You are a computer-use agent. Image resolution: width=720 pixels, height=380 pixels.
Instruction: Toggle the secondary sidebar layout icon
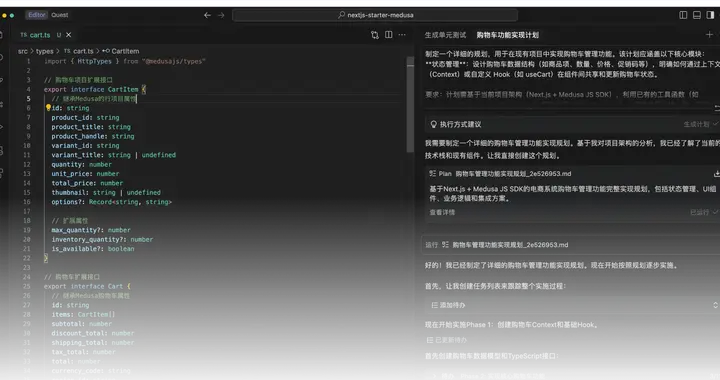710,15
